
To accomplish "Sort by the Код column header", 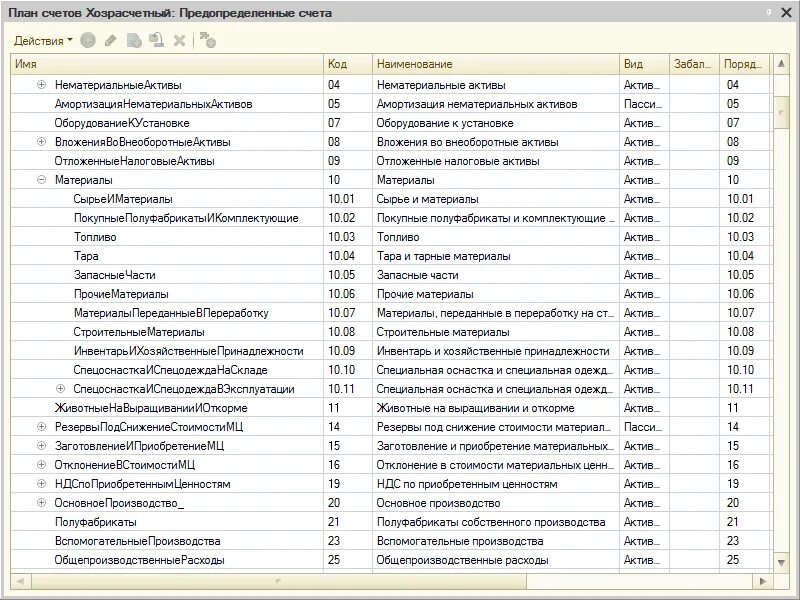I will [348, 64].
